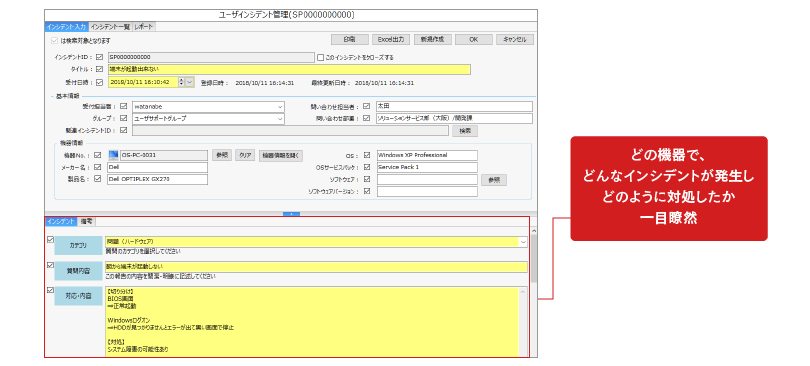Click 参照 next to the machine number field
Screen dimensions: 810x366
[x=222, y=155]
